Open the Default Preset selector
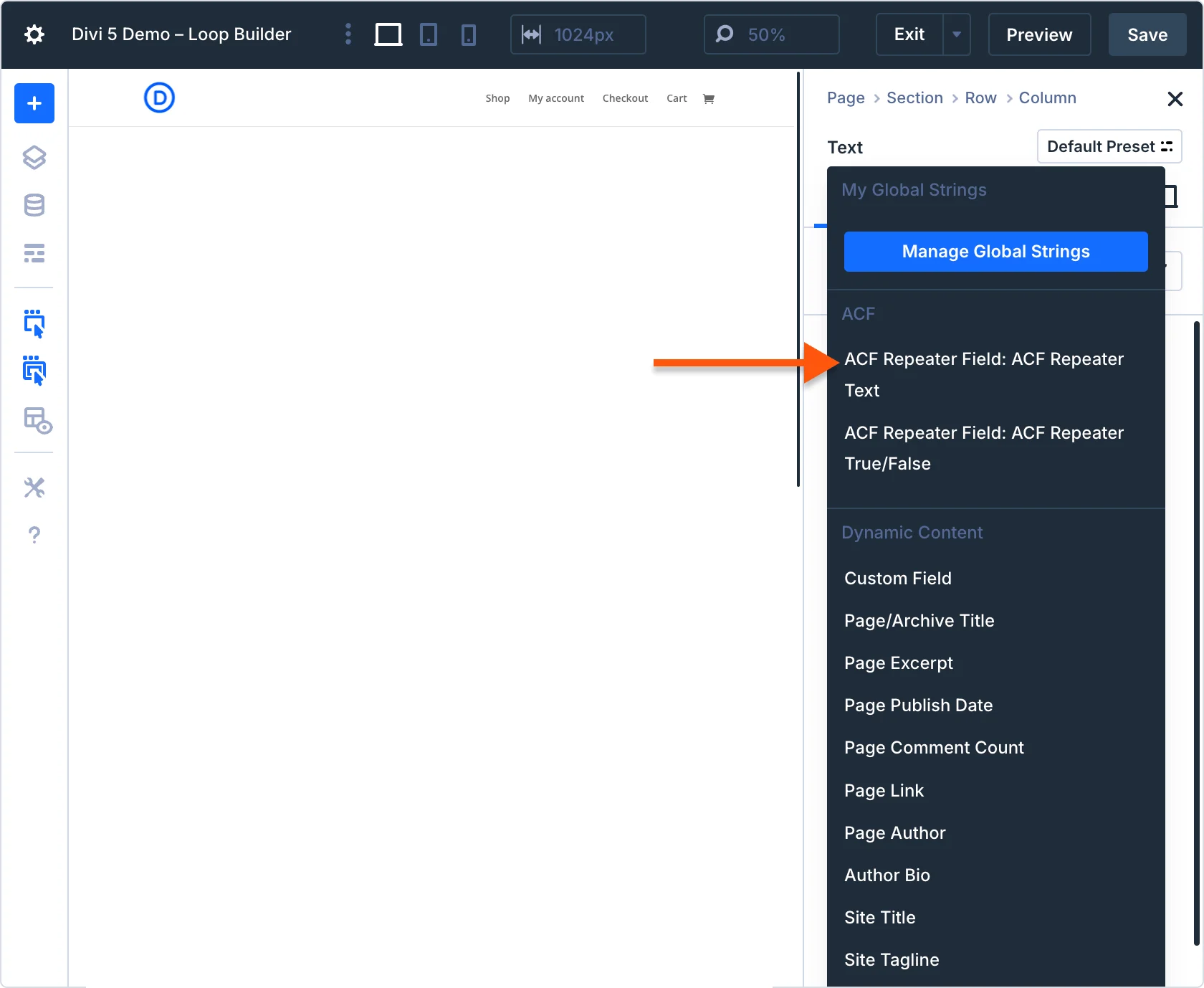Screen dimensions: 1204x988 (x=1109, y=146)
